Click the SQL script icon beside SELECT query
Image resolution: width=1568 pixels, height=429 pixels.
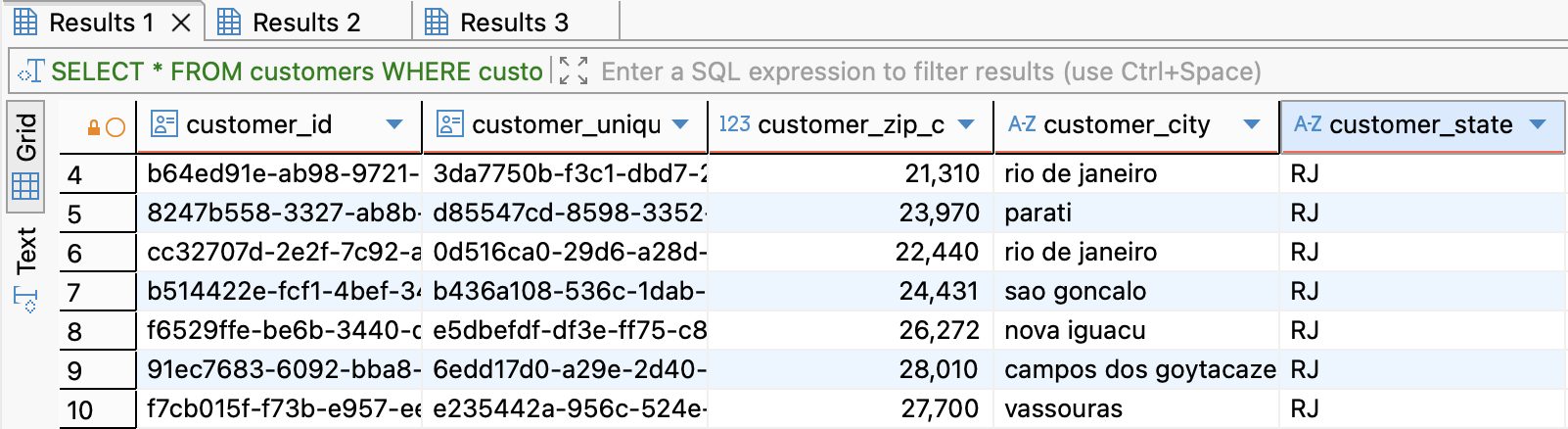pos(30,71)
